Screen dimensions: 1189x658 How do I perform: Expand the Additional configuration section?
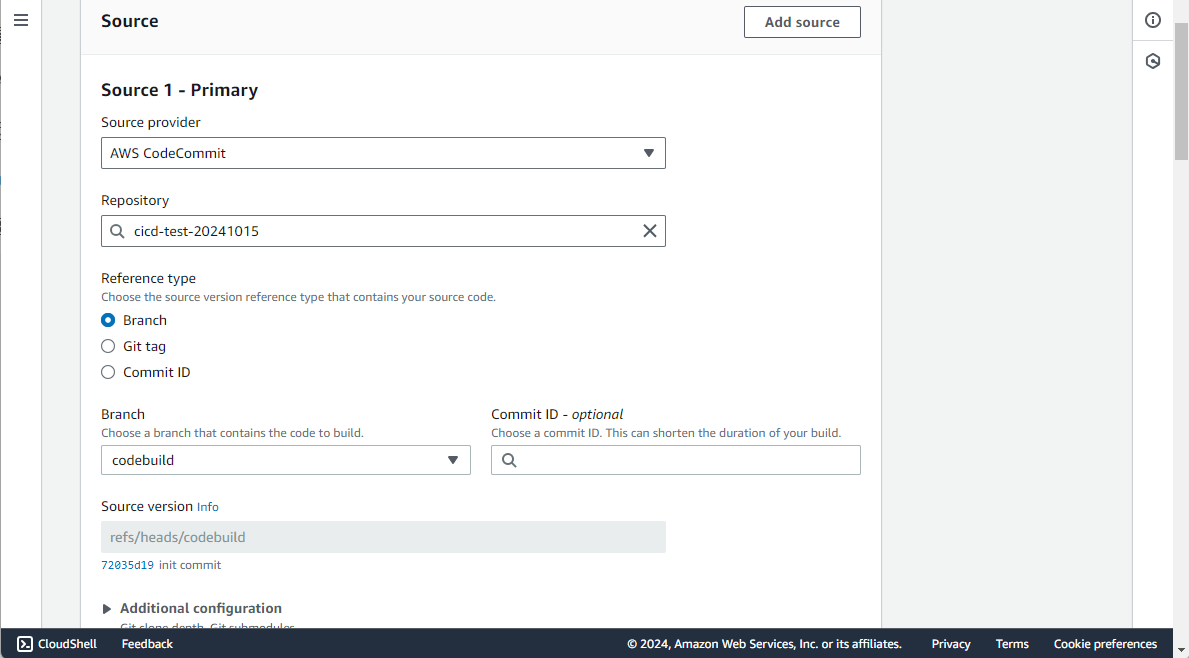(192, 608)
